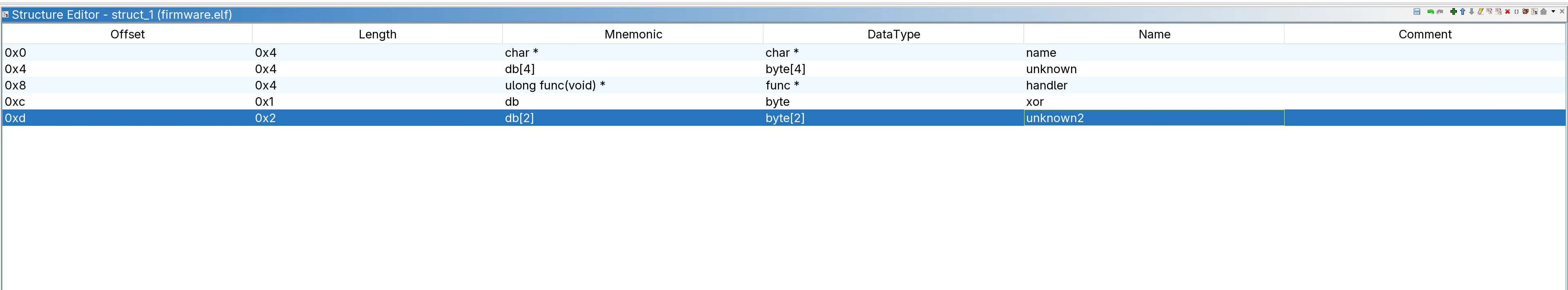
Task: Open the black triangle toolbar menu
Action: 1553,11
